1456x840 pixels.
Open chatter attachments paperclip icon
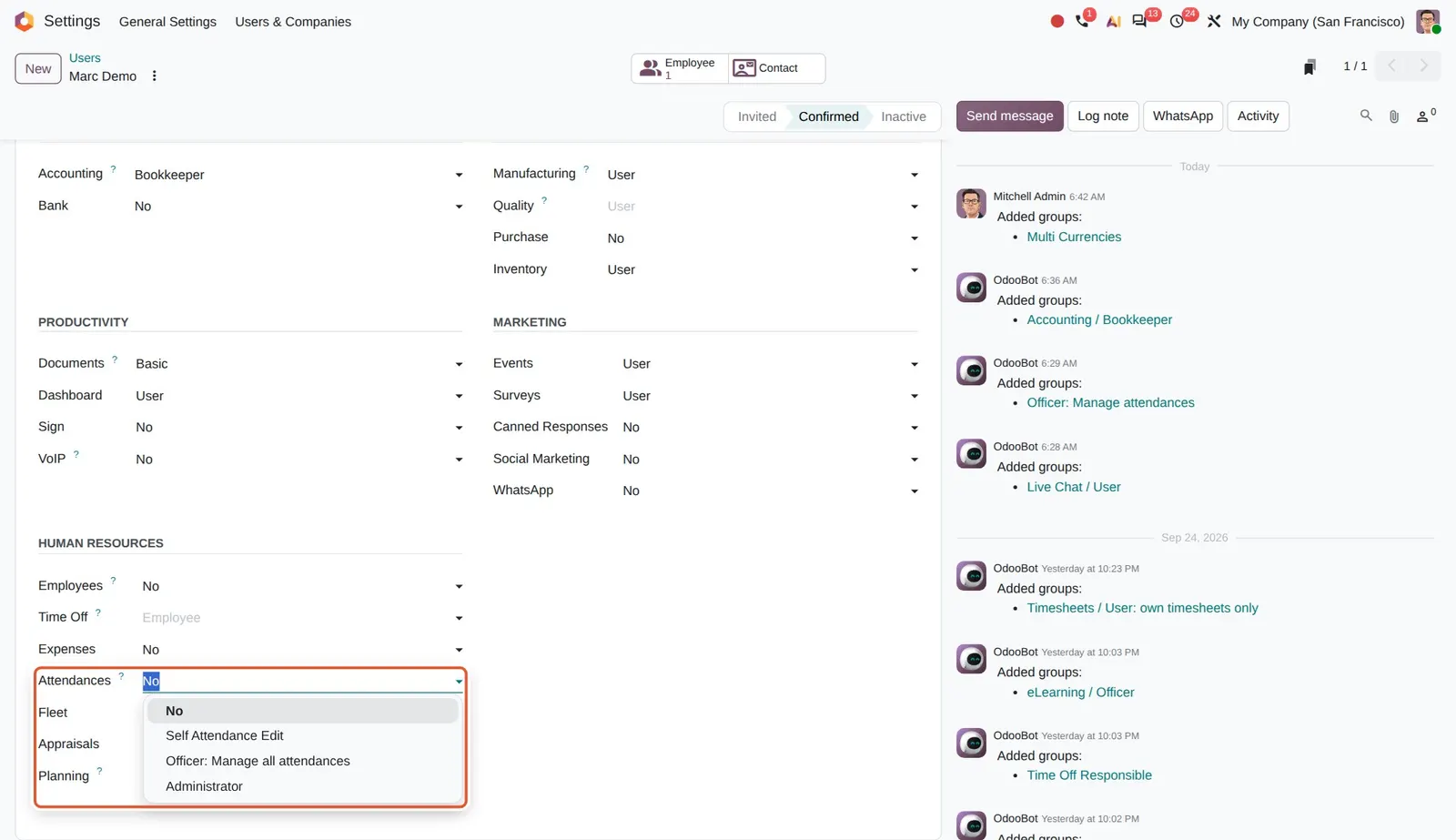[1394, 116]
